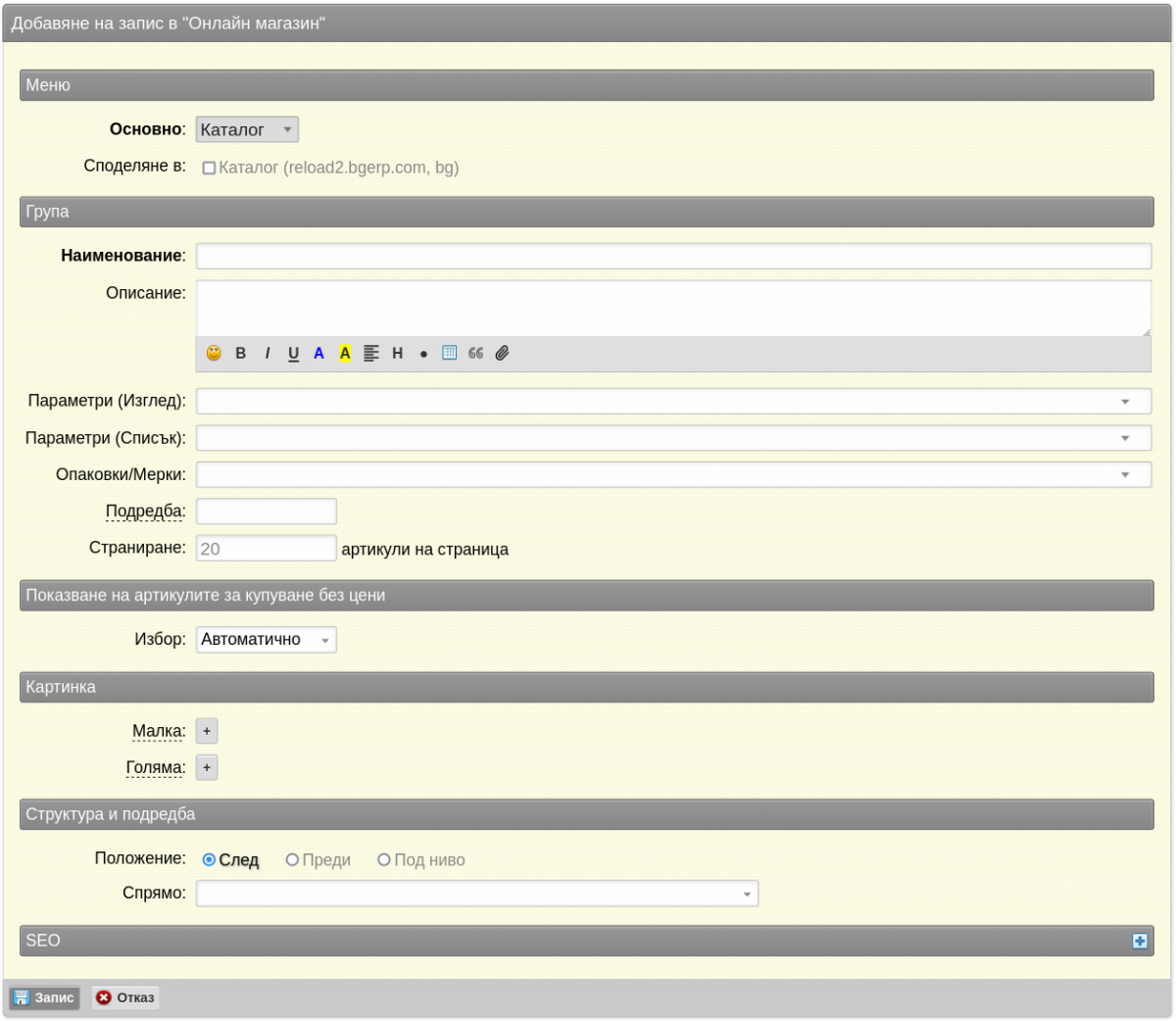Apply bold formatting in description editor

[240, 354]
